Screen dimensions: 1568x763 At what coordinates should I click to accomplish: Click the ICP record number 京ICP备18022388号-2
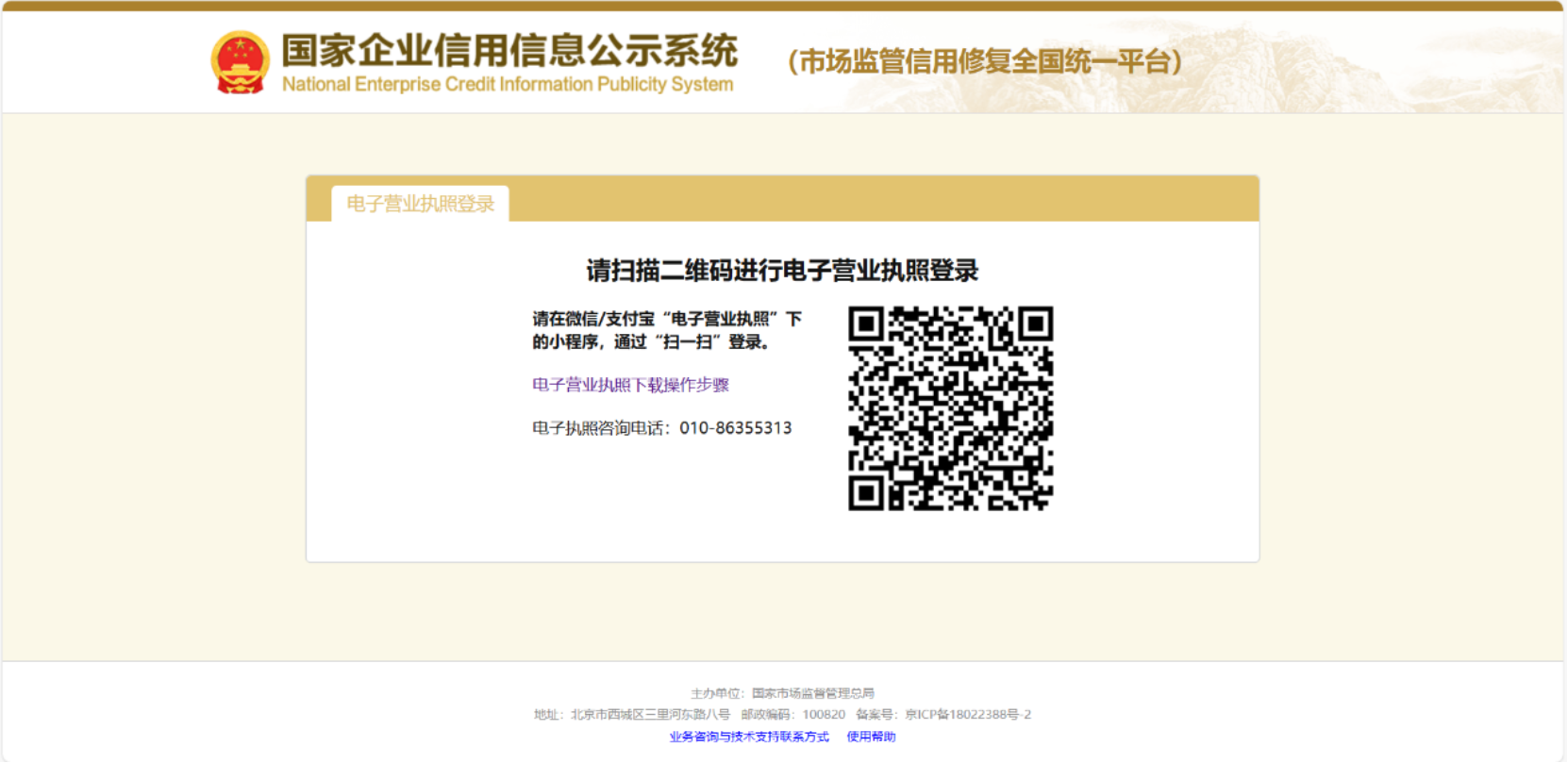click(x=968, y=715)
